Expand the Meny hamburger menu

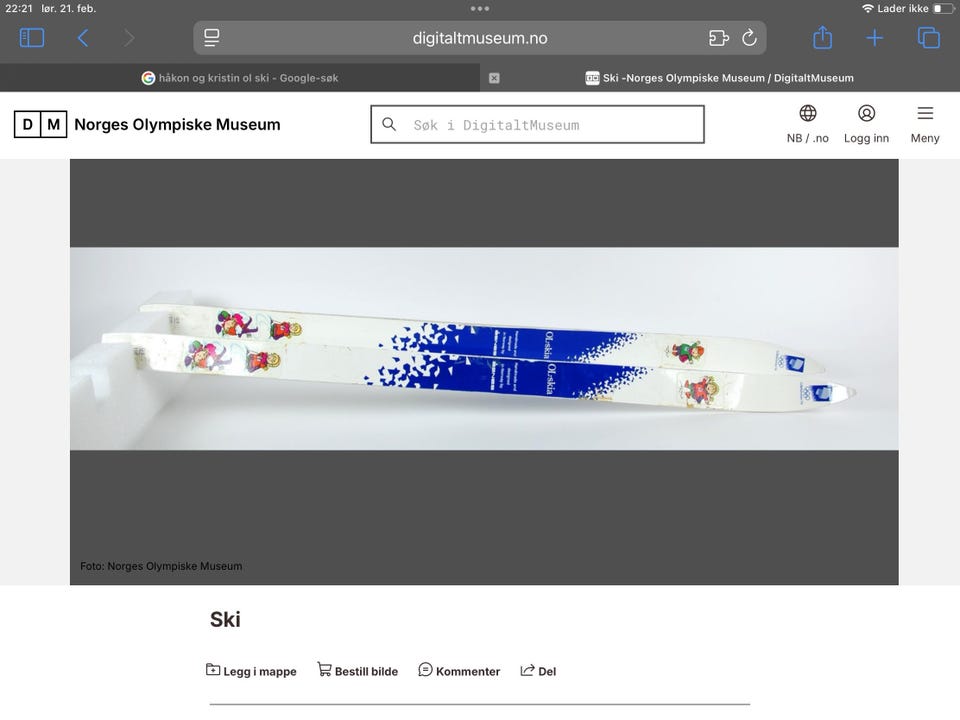[925, 124]
